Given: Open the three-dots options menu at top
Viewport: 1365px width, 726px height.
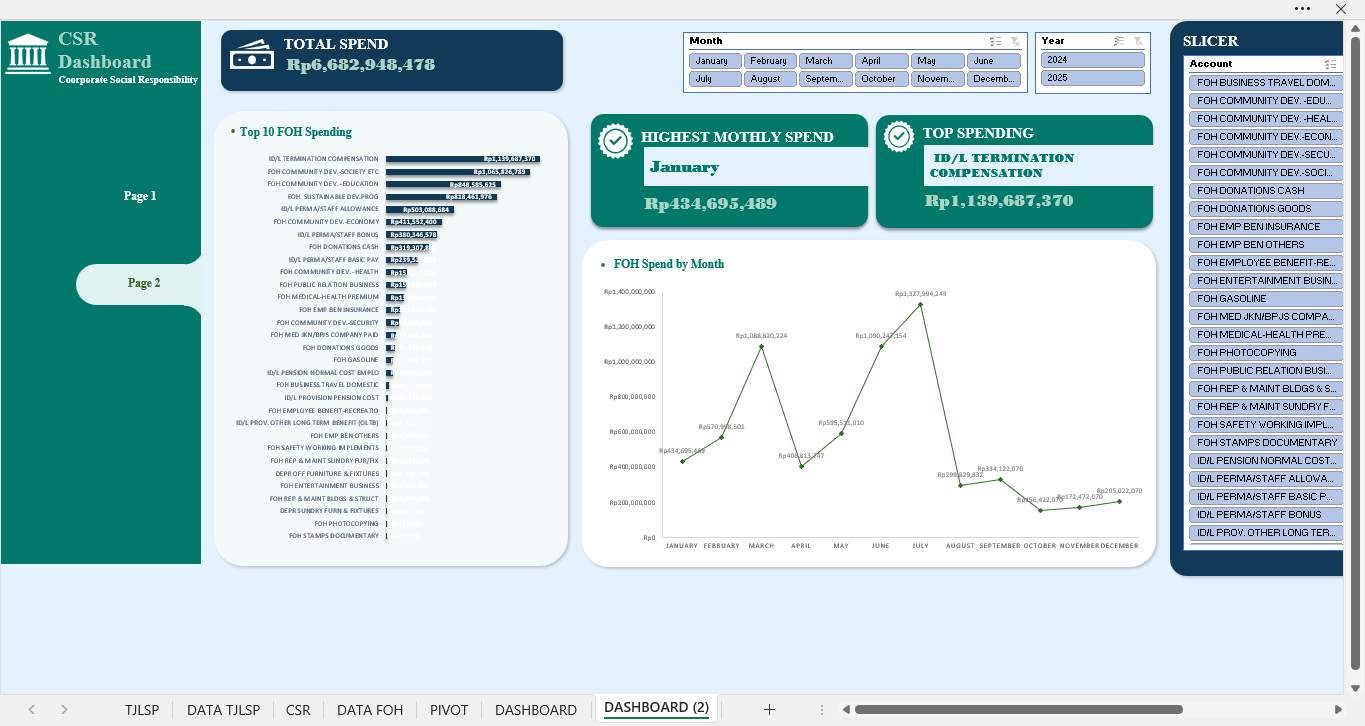Looking at the screenshot, I should (1302, 8).
